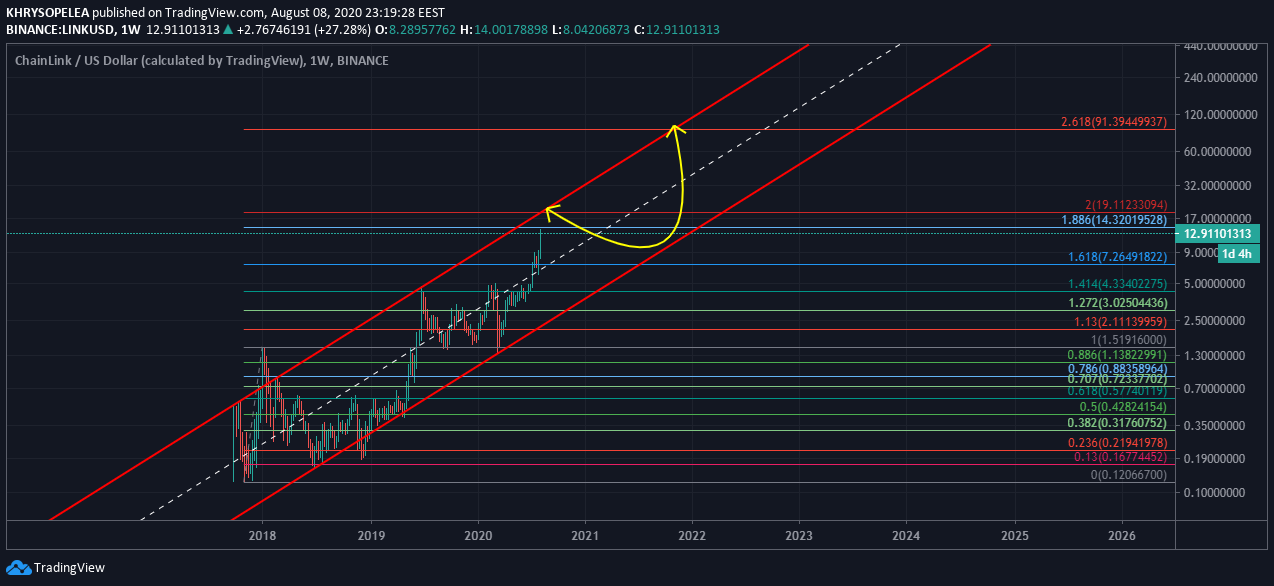Click the 2019 time axis label
The image size is (1274, 586).
pos(371,534)
